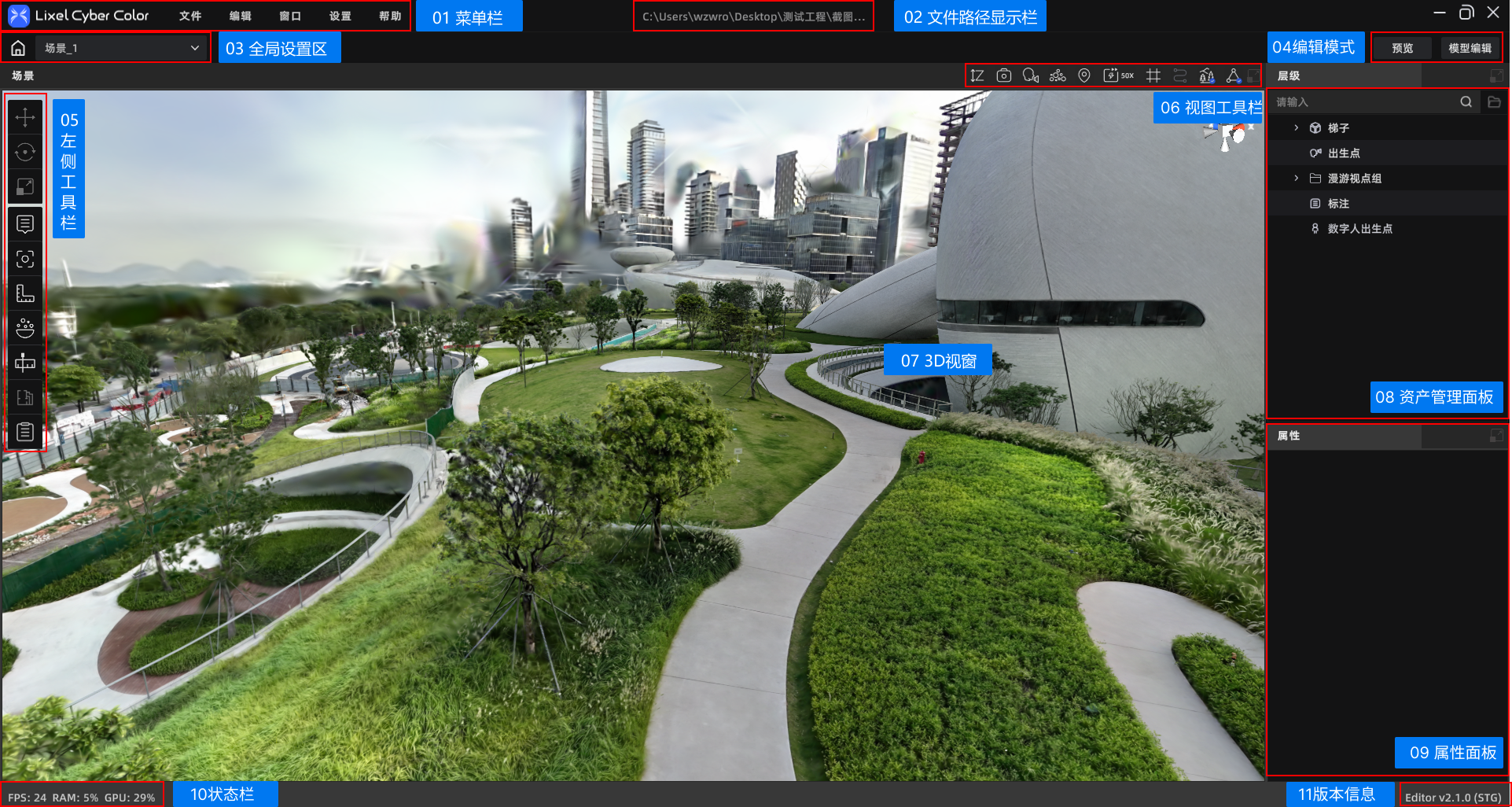This screenshot has width=1512, height=807.
Task: Click the location pin icon in view toolbar
Action: pos(1084,76)
